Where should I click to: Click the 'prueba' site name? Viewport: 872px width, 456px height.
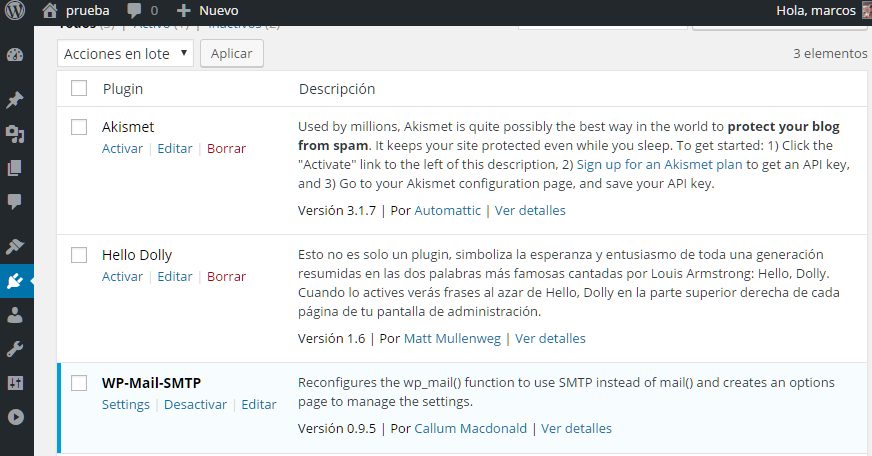click(x=87, y=11)
